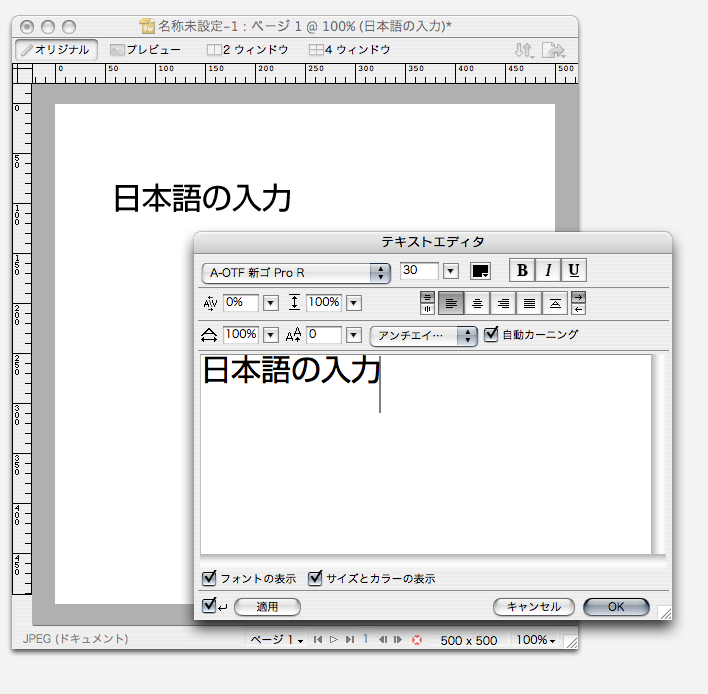Open the アンチエイリアス anti-alias dropdown
This screenshot has height=694, width=708.
coord(424,336)
